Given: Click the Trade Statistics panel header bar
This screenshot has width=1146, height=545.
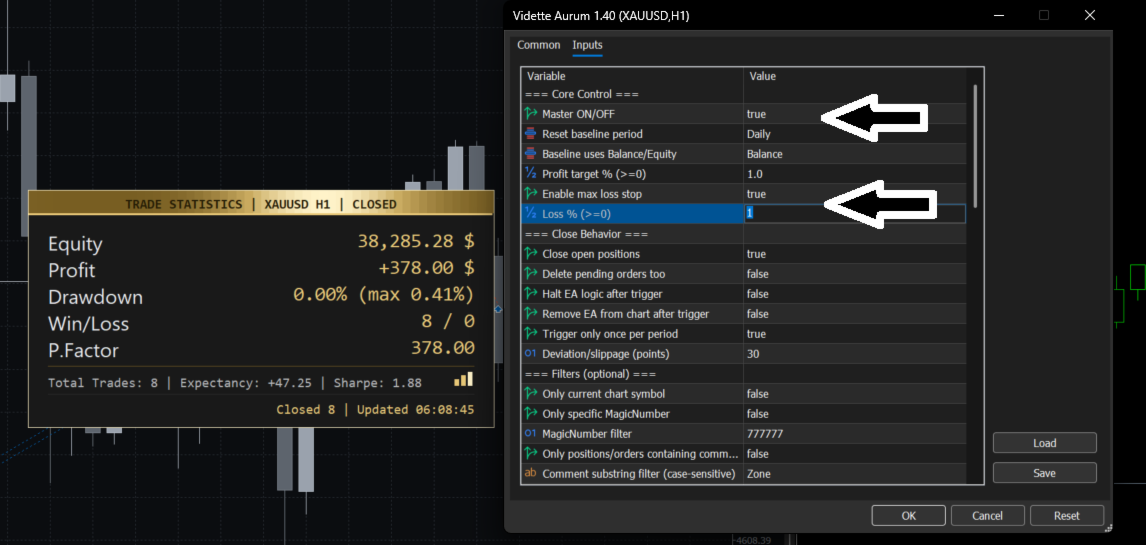Looking at the screenshot, I should [x=261, y=204].
